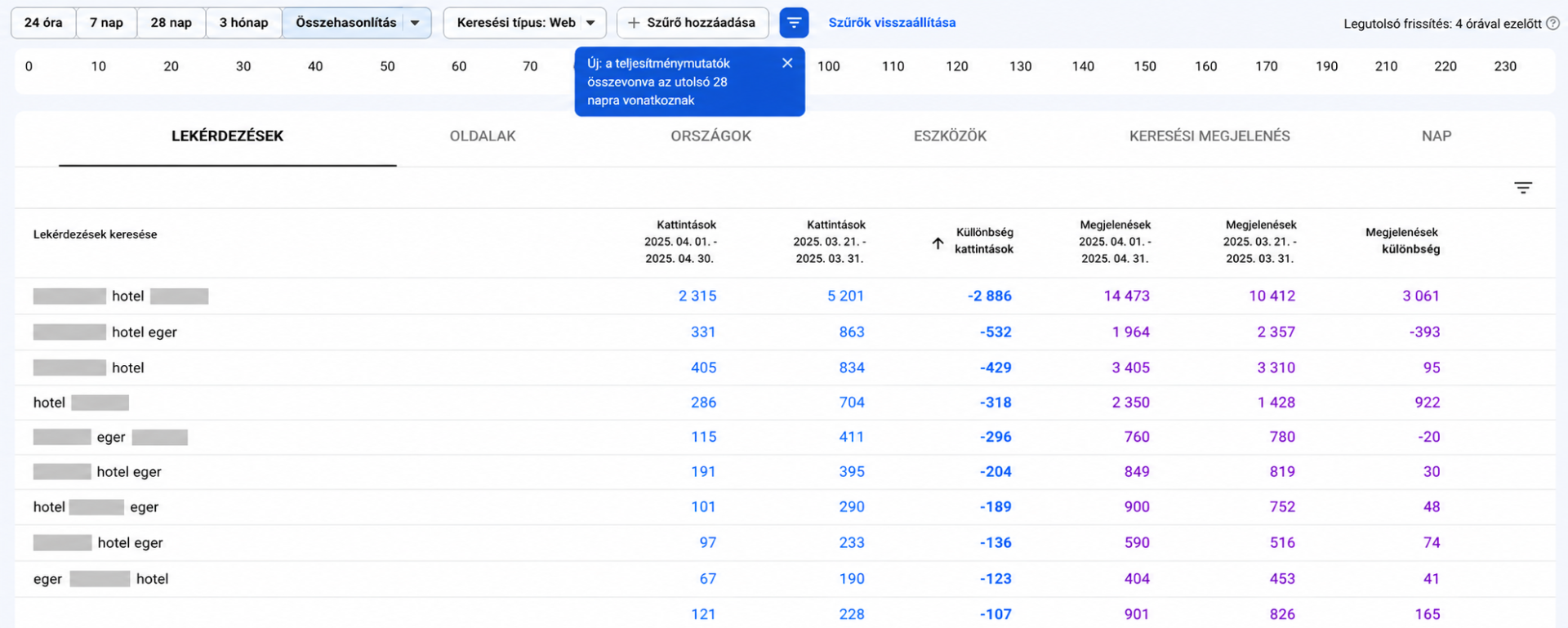The image size is (1568, 628).
Task: Switch to the LEKÉRDEZÉSEK tab
Action: pyautogui.click(x=227, y=136)
